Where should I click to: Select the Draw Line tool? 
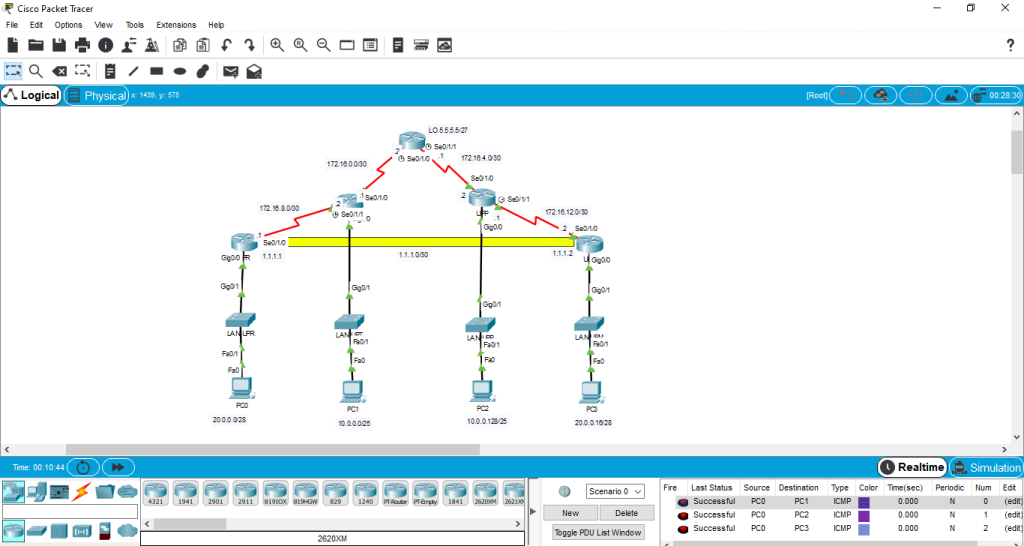(x=133, y=71)
